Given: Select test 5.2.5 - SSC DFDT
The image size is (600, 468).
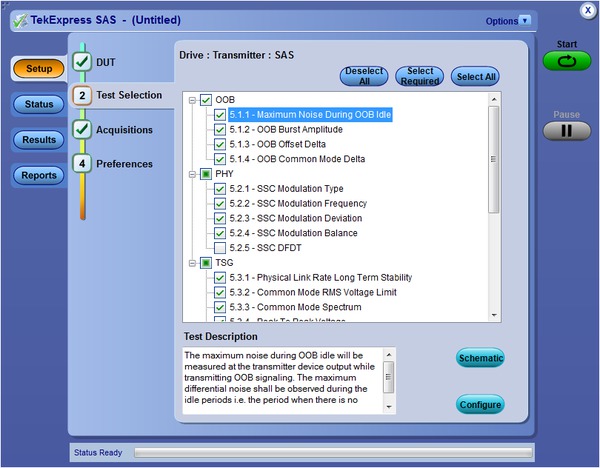Looking at the screenshot, I should [265, 248].
